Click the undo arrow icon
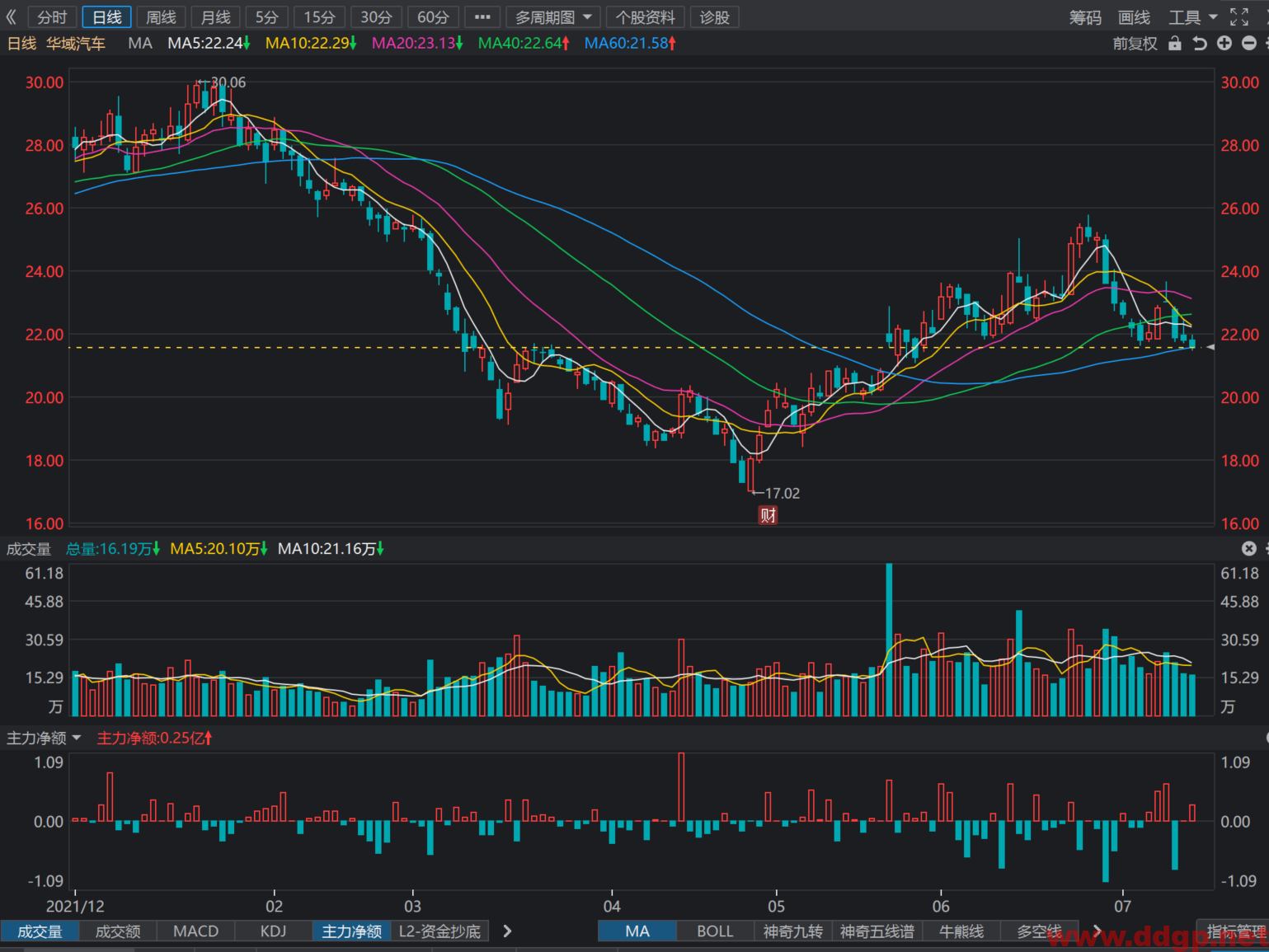 1200,44
